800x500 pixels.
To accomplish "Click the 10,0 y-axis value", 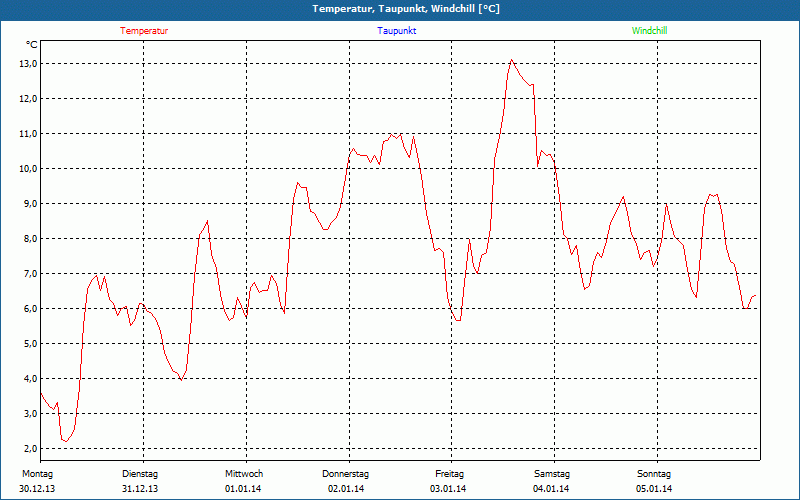I will click(29, 169).
